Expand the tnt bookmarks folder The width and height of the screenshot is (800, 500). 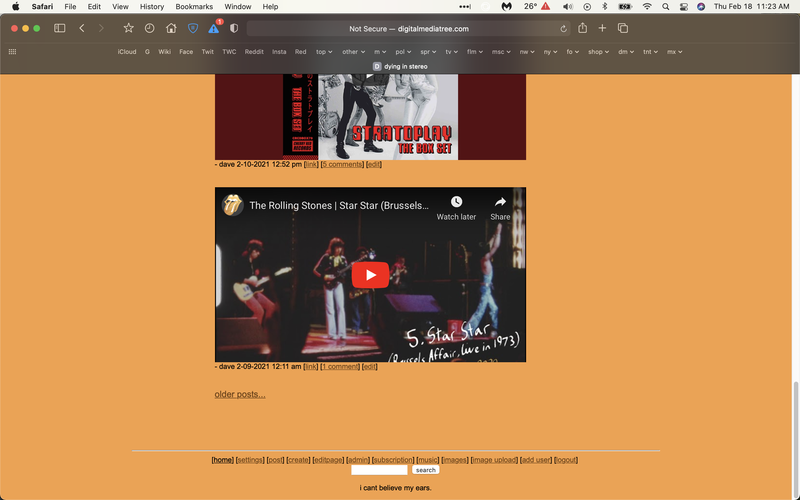click(x=650, y=52)
